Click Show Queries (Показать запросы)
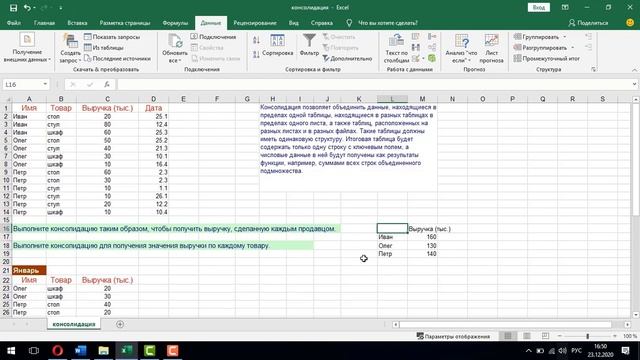This screenshot has height=360, width=640. coord(112,37)
